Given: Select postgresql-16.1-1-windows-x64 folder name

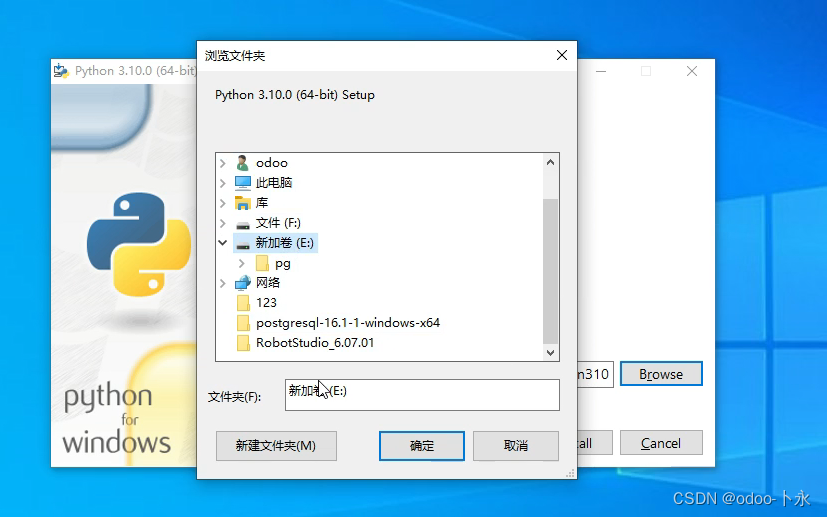Looking at the screenshot, I should (348, 323).
